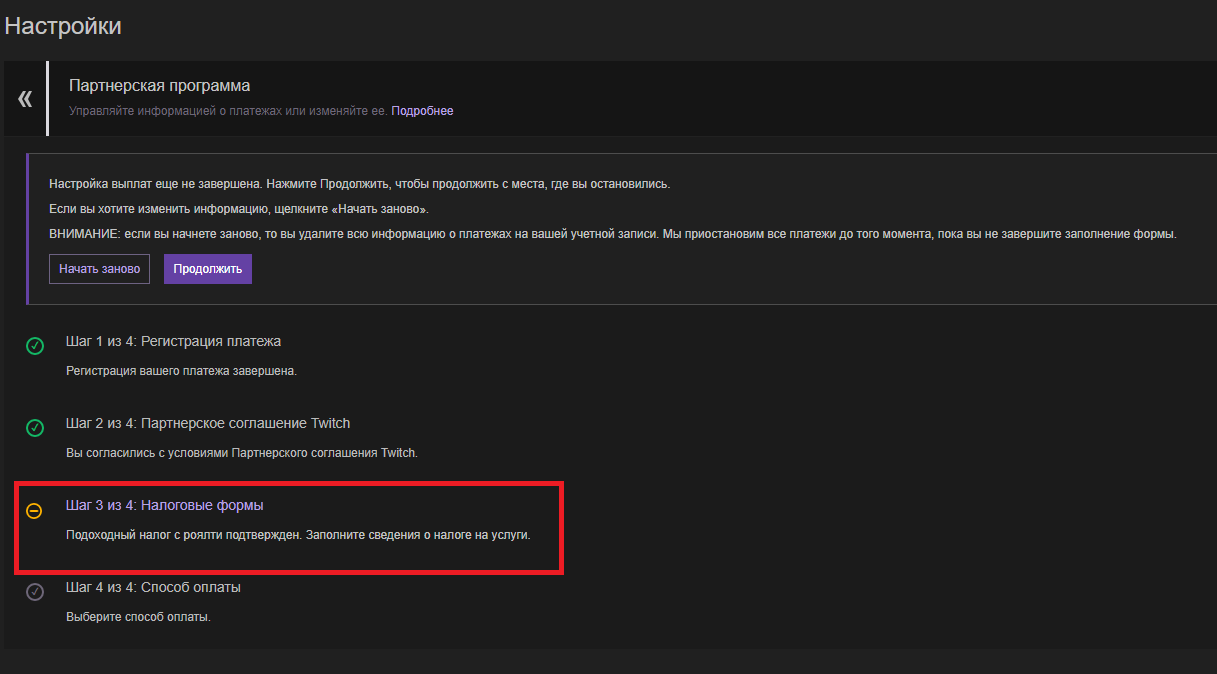Viewport: 1217px width, 674px height.
Task: Click the royalty income tax confirmed description
Action: point(297,535)
